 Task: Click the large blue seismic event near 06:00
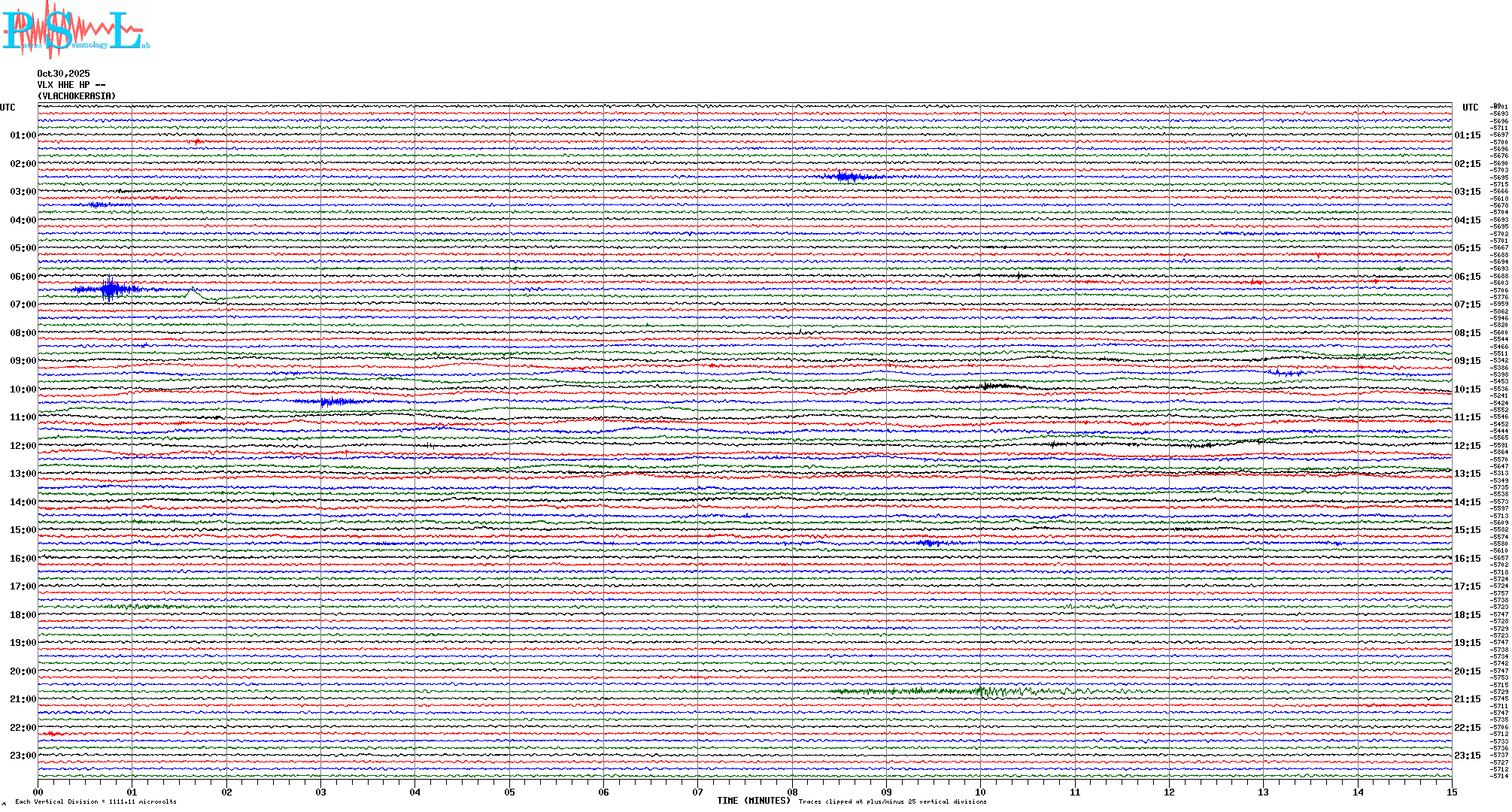pyautogui.click(x=110, y=289)
